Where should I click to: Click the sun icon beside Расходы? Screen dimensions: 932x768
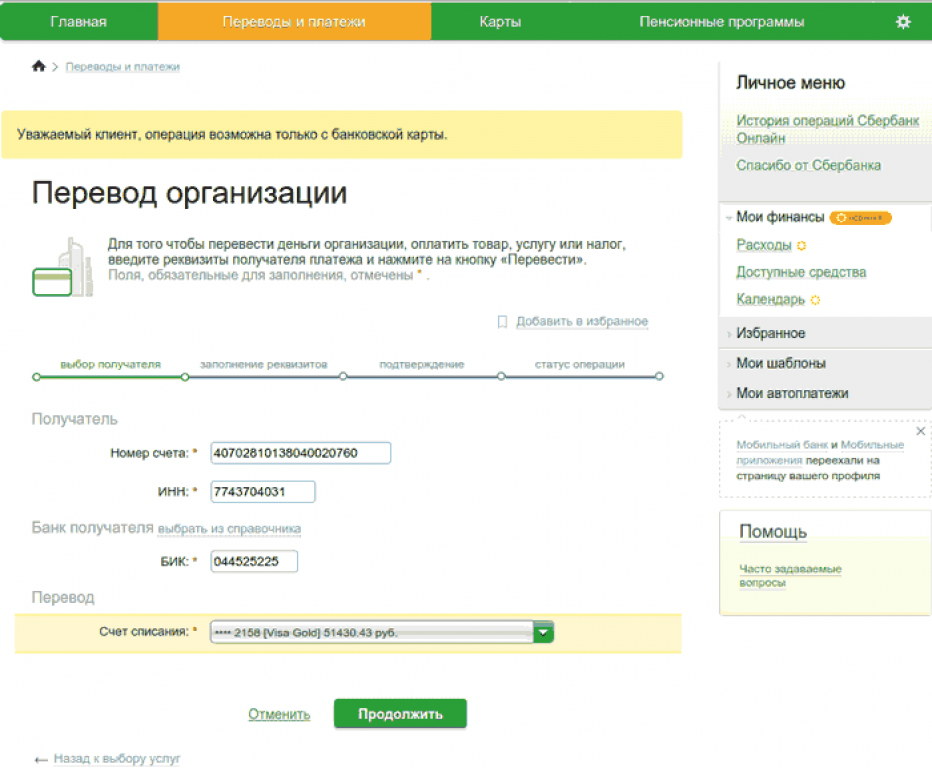(801, 245)
